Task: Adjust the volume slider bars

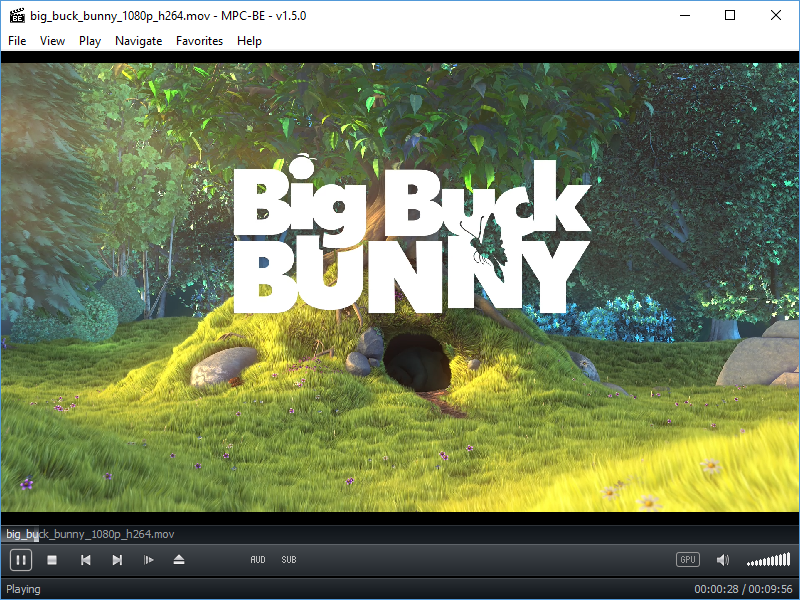Action: point(768,560)
